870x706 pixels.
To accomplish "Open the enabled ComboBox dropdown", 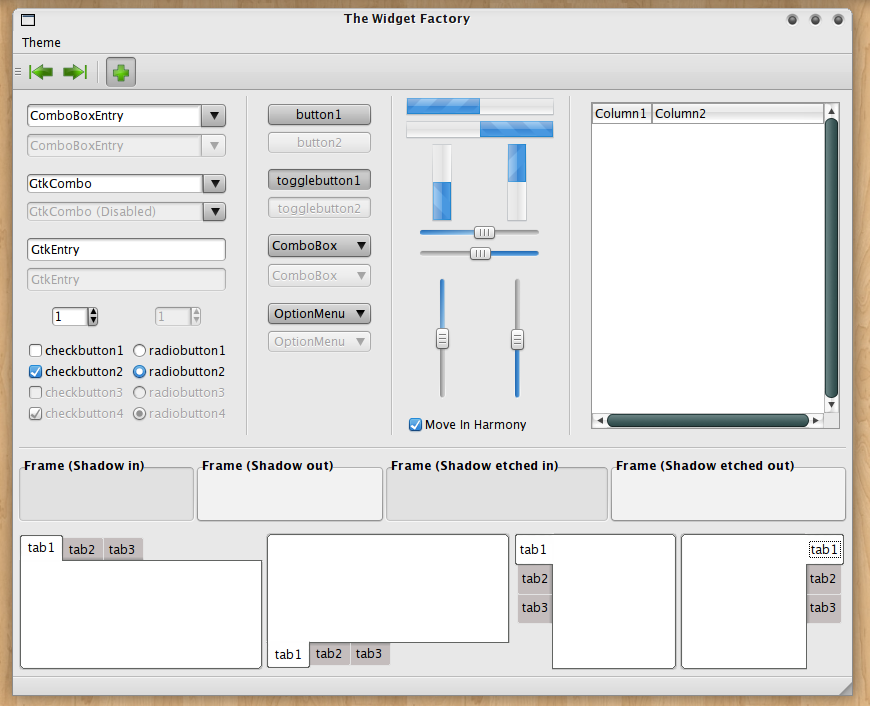I will [x=319, y=245].
